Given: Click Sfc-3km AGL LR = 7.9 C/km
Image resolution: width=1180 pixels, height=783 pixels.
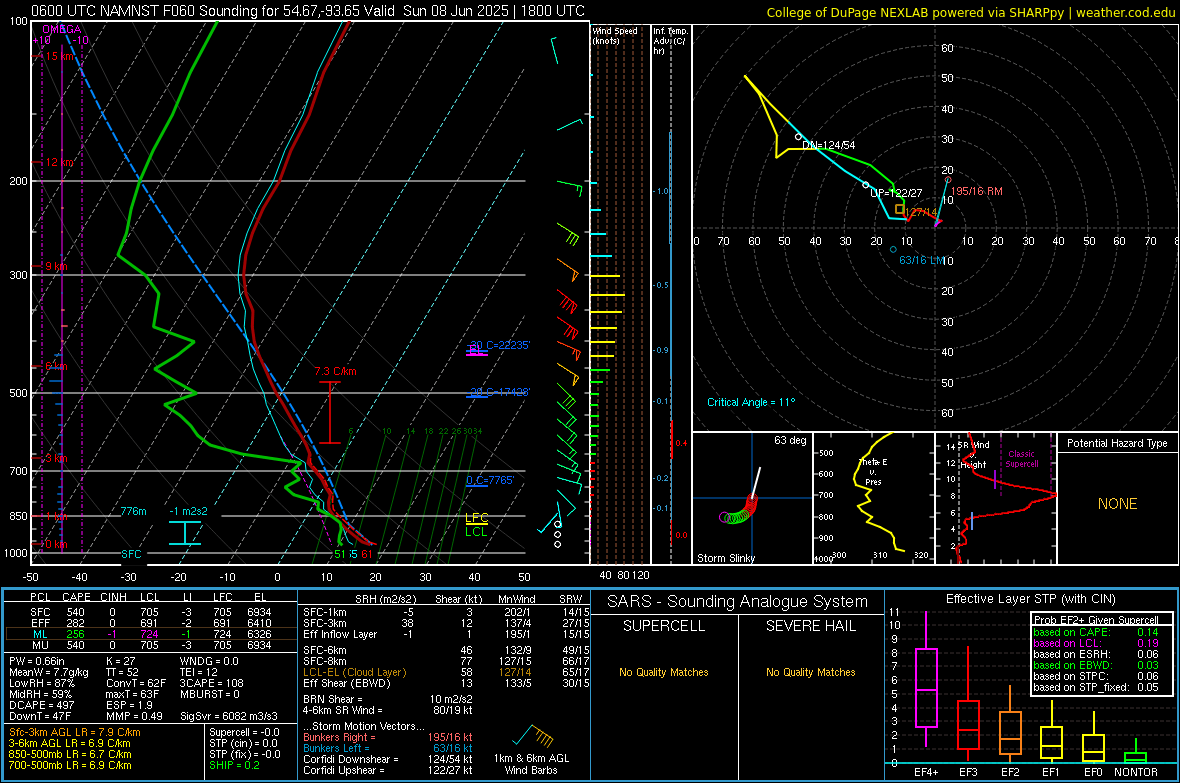Looking at the screenshot, I should pos(75,732).
